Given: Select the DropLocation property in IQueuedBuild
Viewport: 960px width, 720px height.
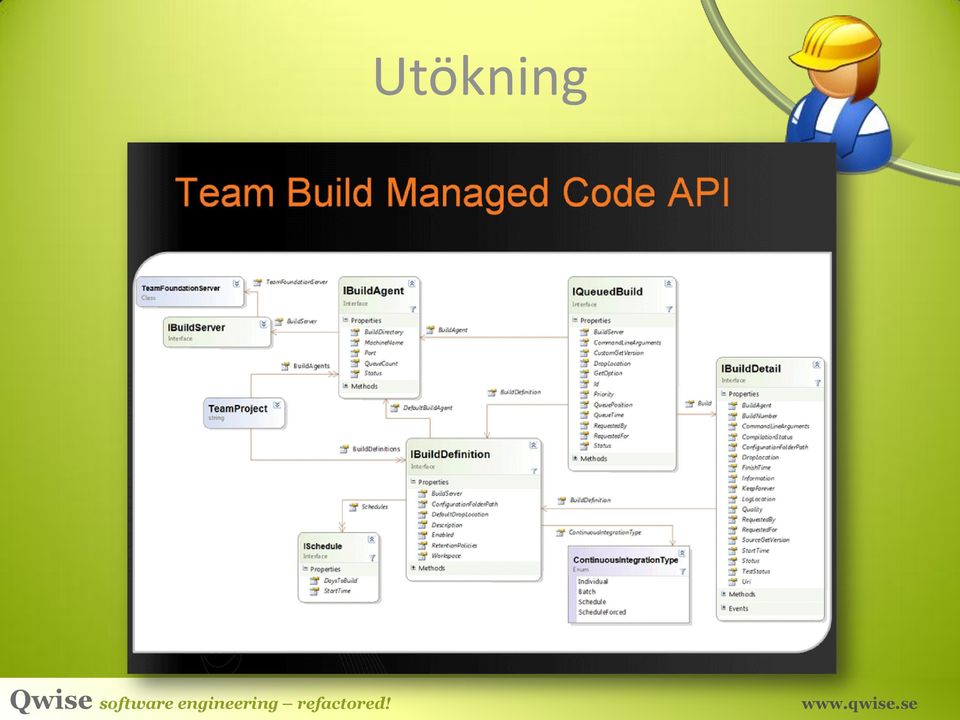Looking at the screenshot, I should coord(612,363).
